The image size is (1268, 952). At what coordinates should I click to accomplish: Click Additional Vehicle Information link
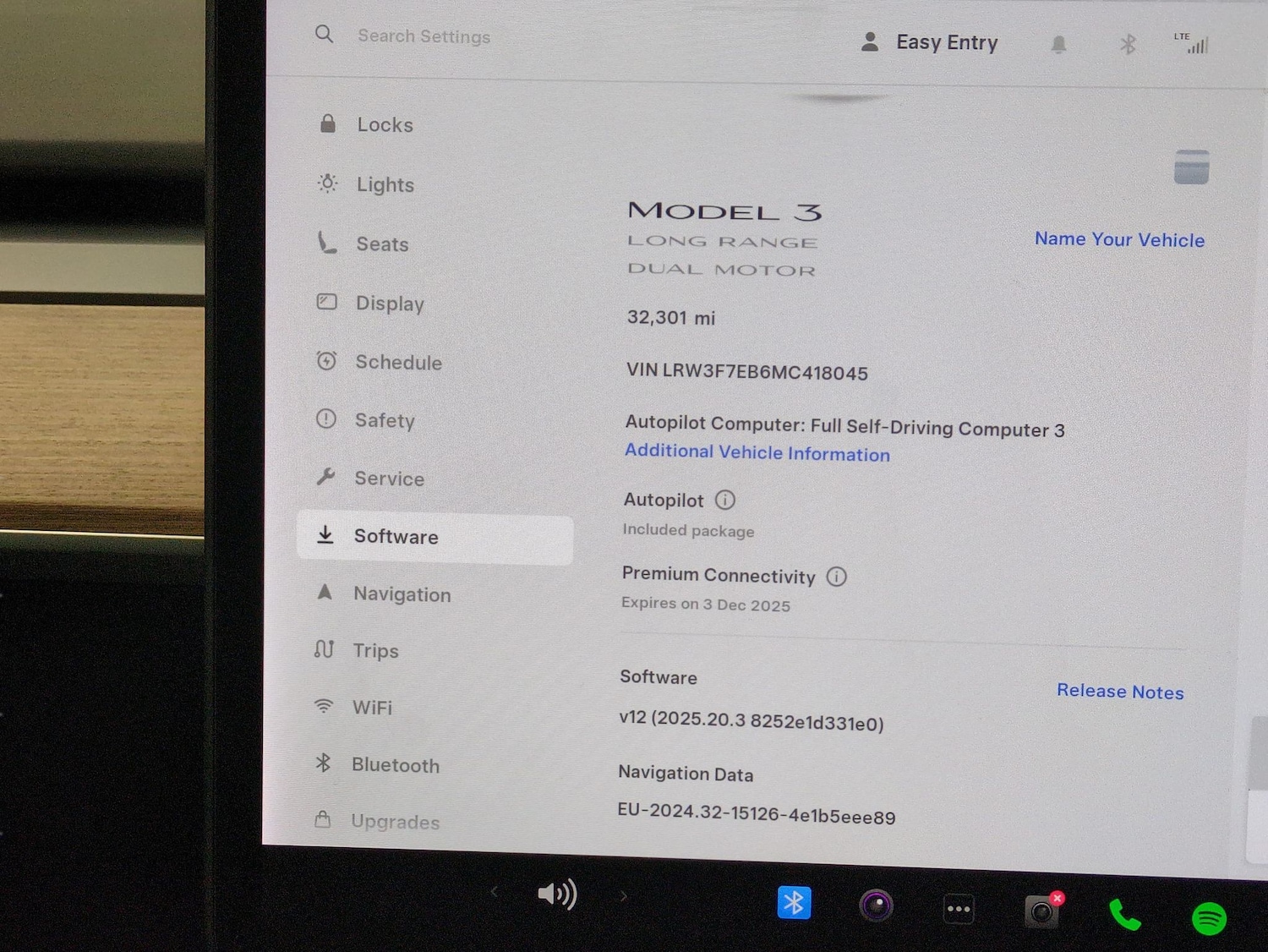[757, 452]
